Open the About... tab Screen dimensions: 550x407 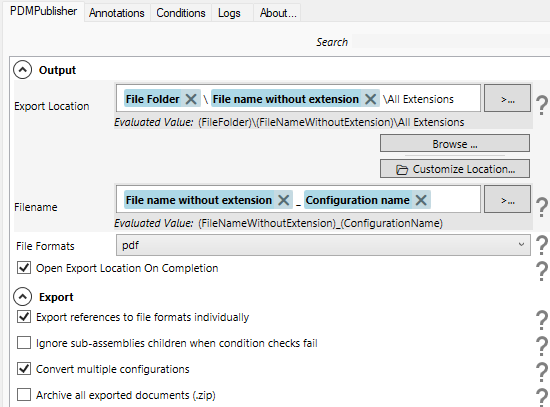point(278,13)
